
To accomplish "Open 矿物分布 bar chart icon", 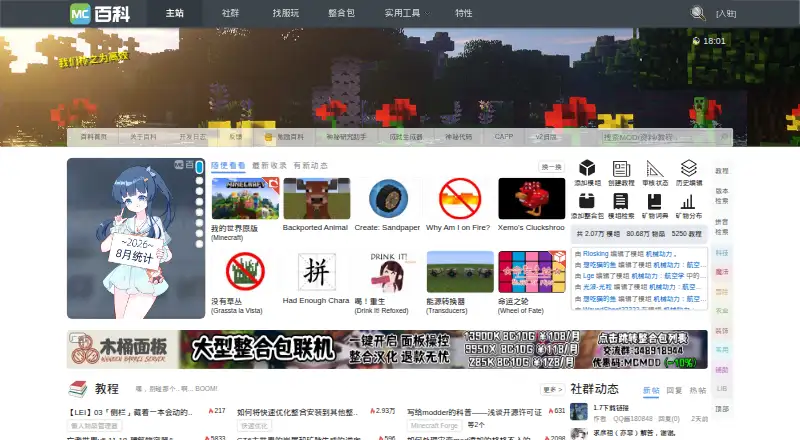I will [x=689, y=201].
